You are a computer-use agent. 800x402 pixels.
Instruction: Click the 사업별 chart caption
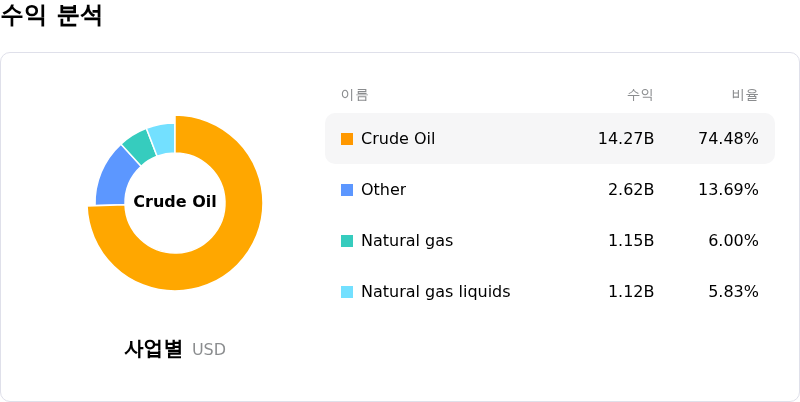(x=153, y=349)
